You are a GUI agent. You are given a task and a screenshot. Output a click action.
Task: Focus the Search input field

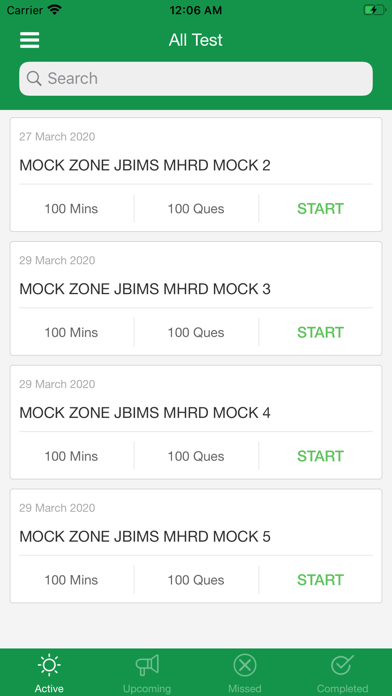coord(196,79)
